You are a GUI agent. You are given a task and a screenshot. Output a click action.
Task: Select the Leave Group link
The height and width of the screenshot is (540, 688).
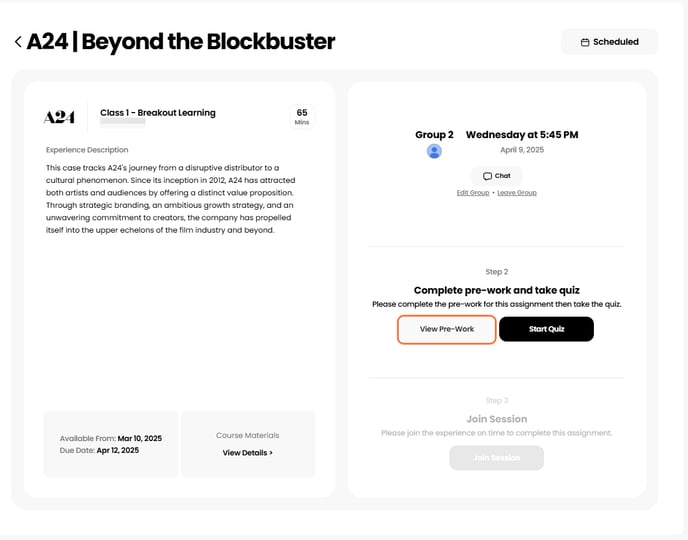coord(517,192)
